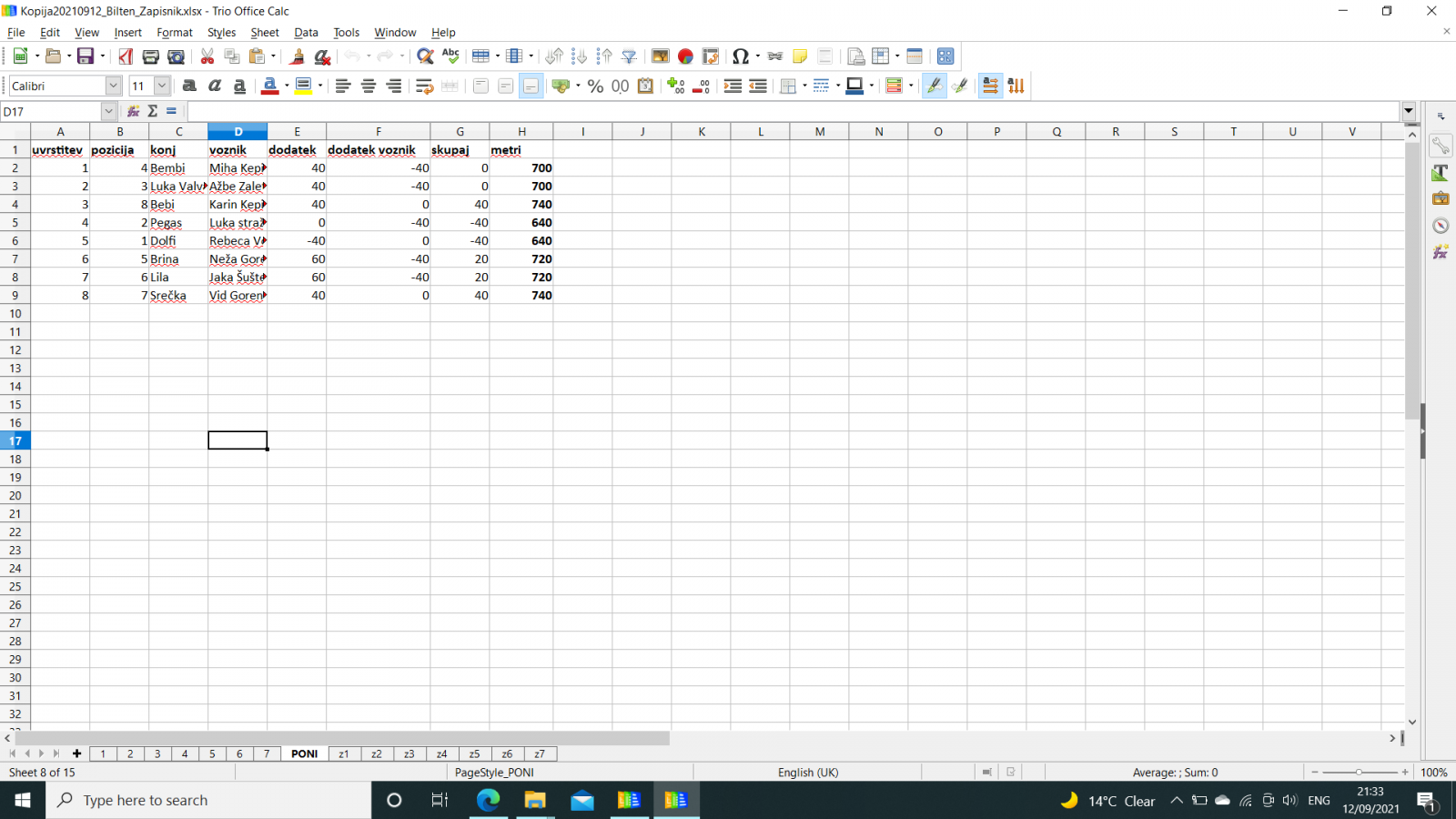The height and width of the screenshot is (819, 1456).
Task: Toggle italic text formatting
Action: pos(215,86)
